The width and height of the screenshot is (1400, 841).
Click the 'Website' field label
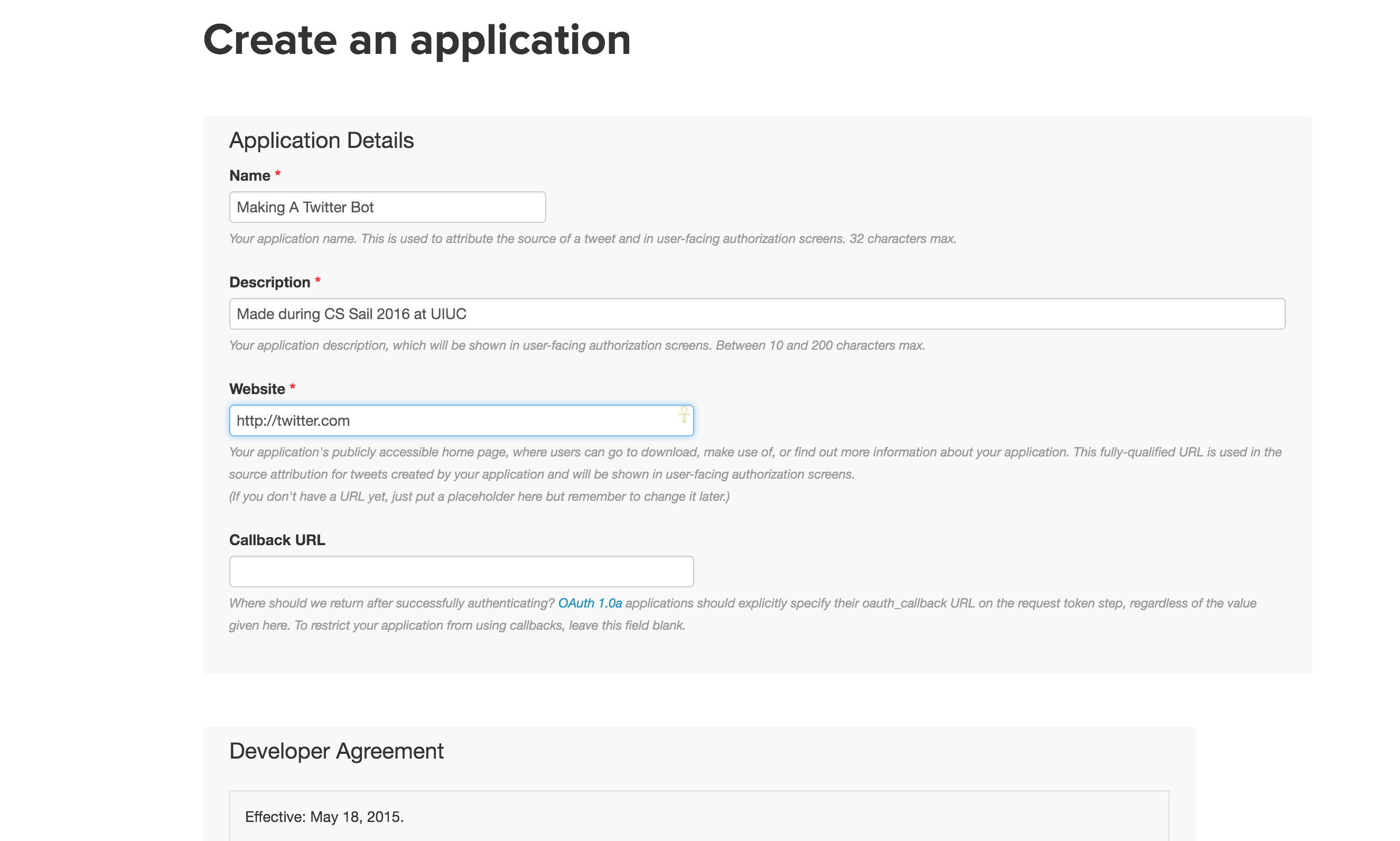point(257,389)
